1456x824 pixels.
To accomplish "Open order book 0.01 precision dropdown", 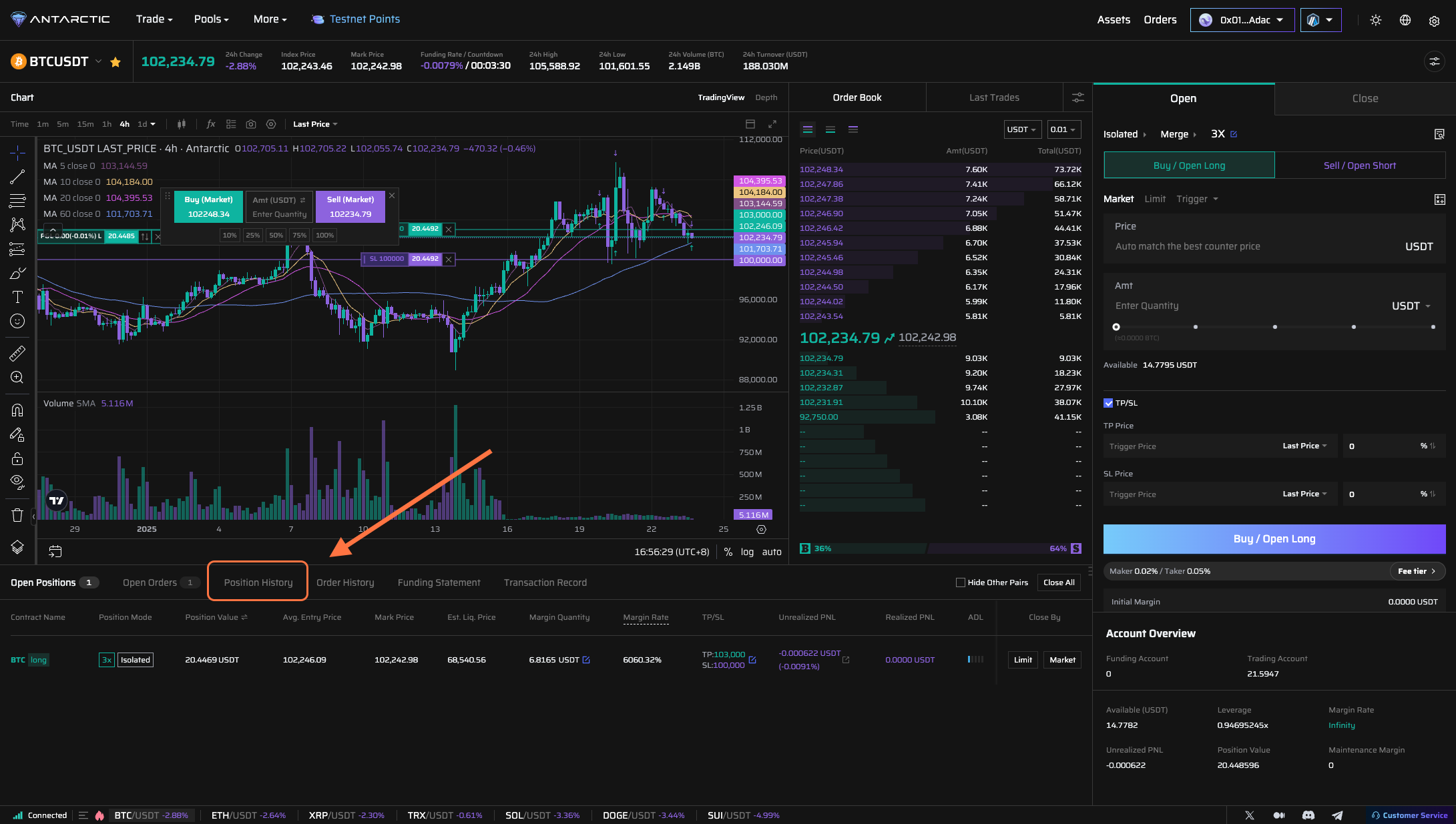I will [x=1063, y=129].
